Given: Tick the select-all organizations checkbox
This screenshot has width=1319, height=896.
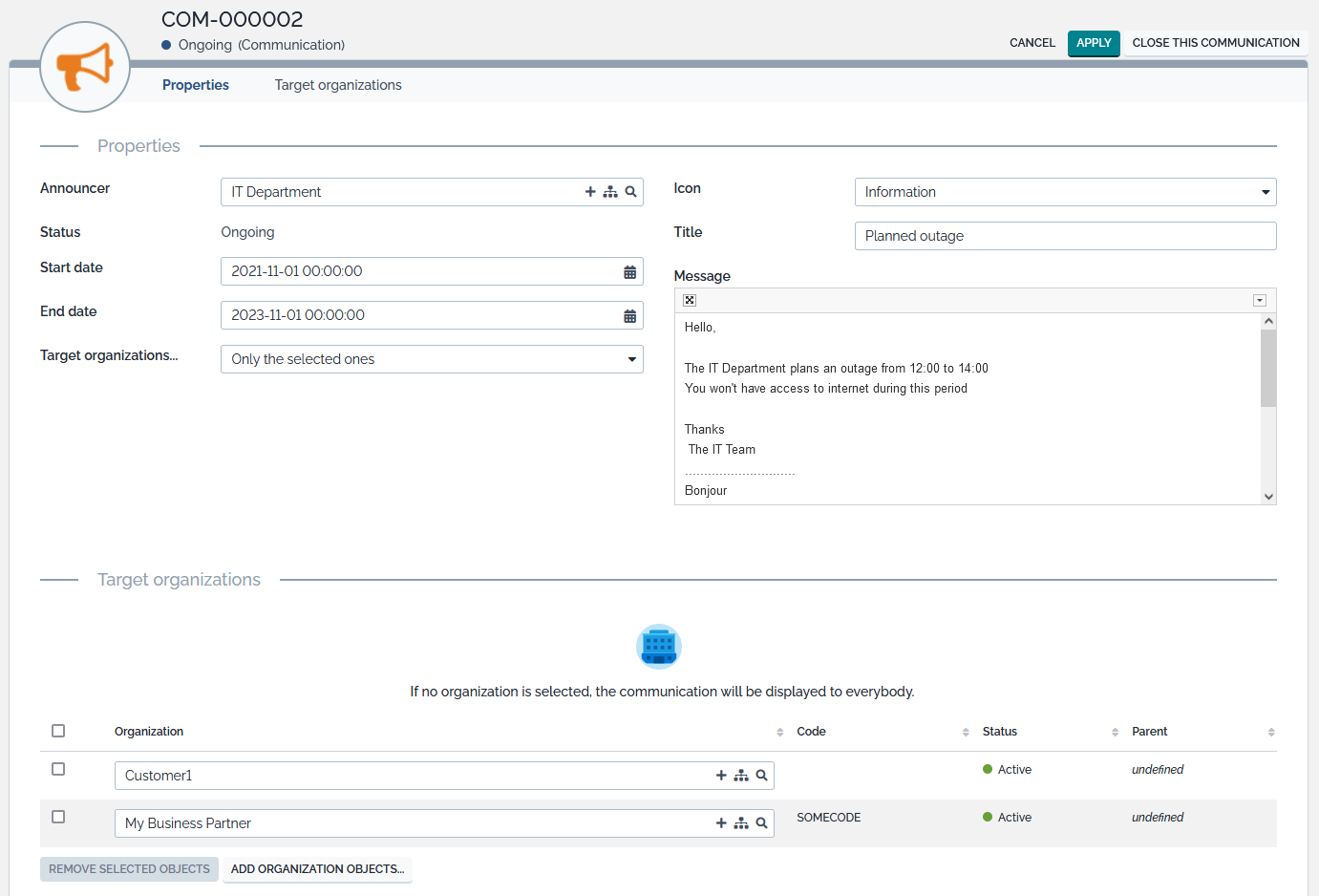Looking at the screenshot, I should (58, 731).
